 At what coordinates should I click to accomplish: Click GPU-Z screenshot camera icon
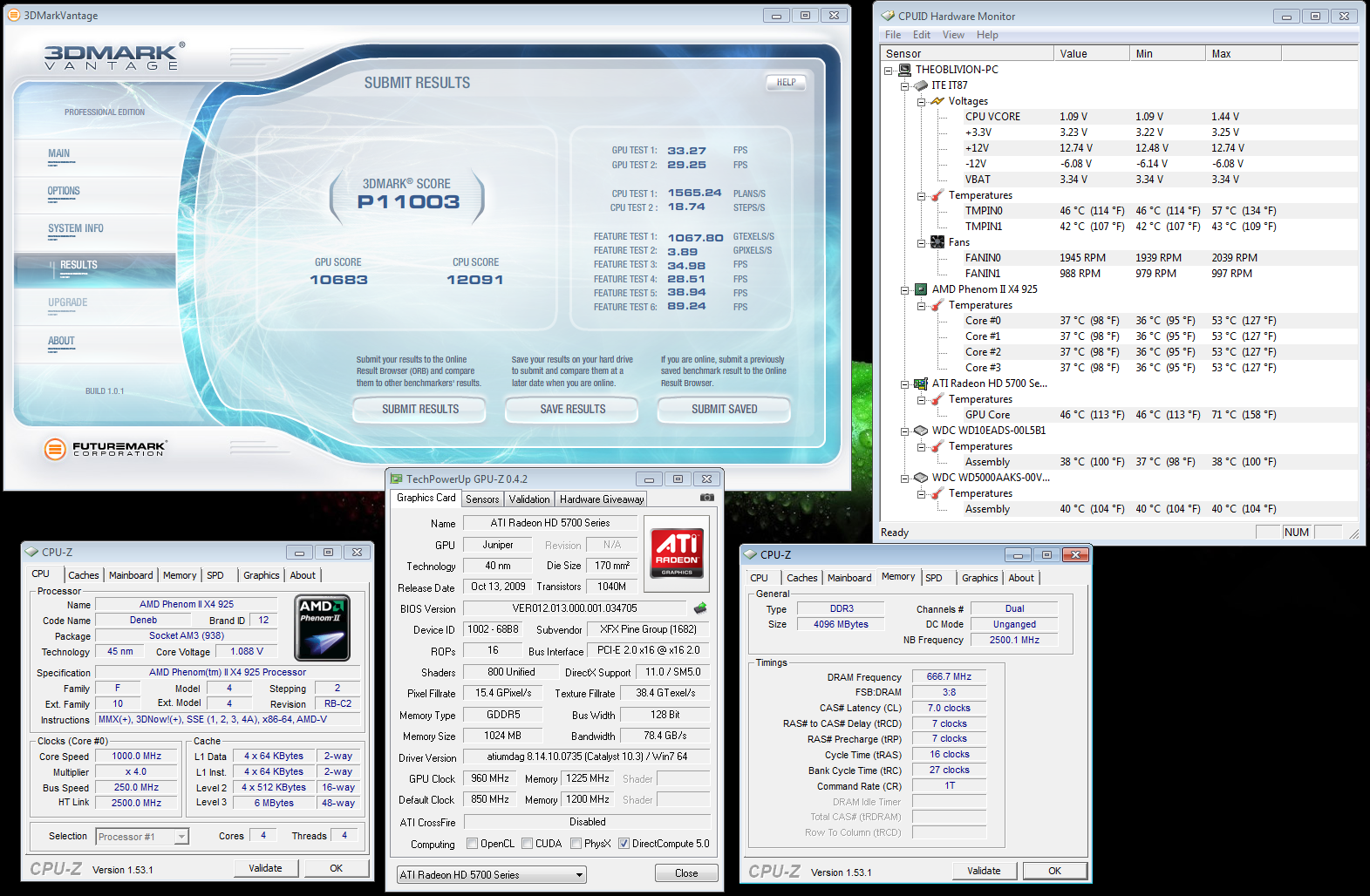[707, 498]
